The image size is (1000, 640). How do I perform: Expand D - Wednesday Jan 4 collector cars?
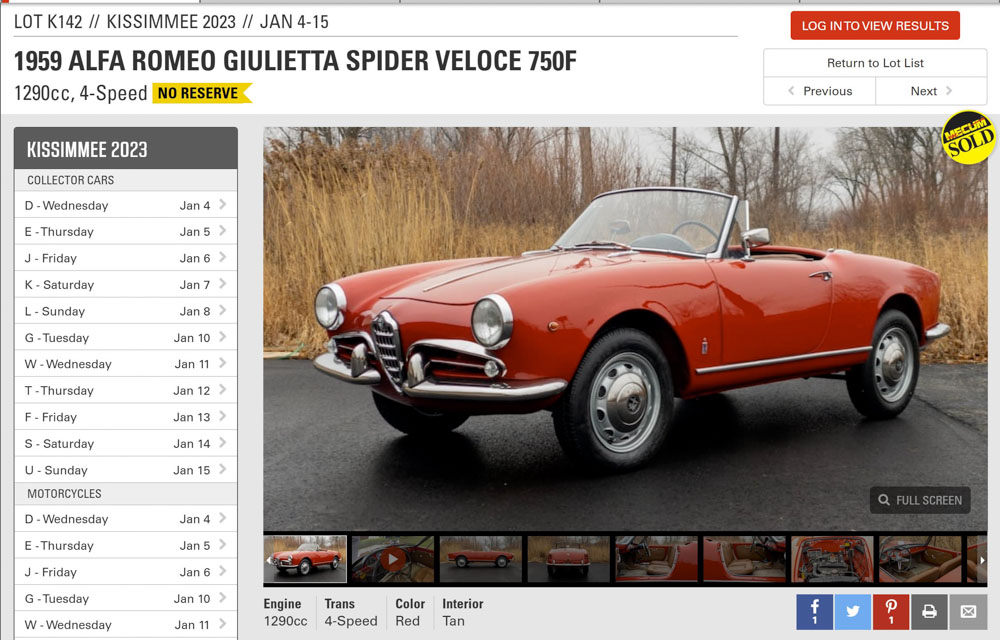pos(126,205)
